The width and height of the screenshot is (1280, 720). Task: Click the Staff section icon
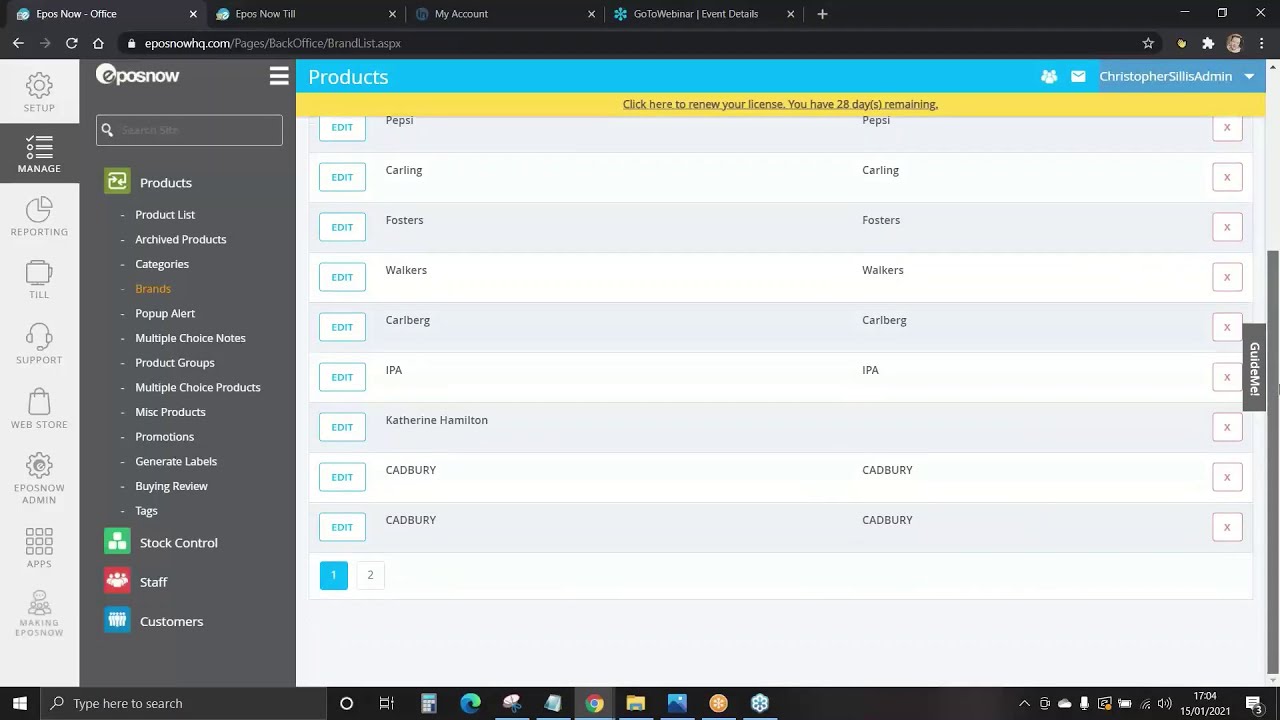tap(117, 581)
